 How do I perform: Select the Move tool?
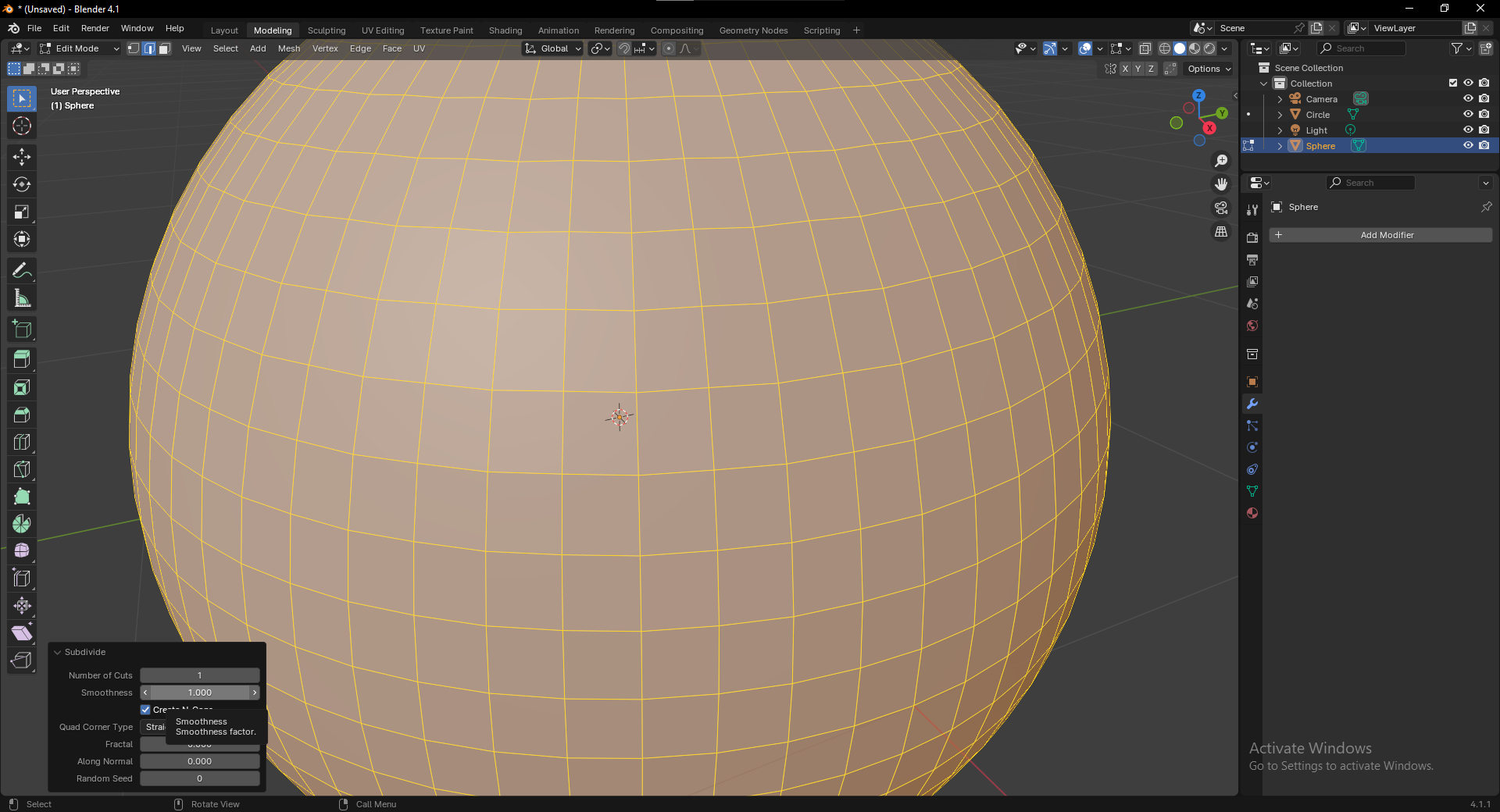22,157
